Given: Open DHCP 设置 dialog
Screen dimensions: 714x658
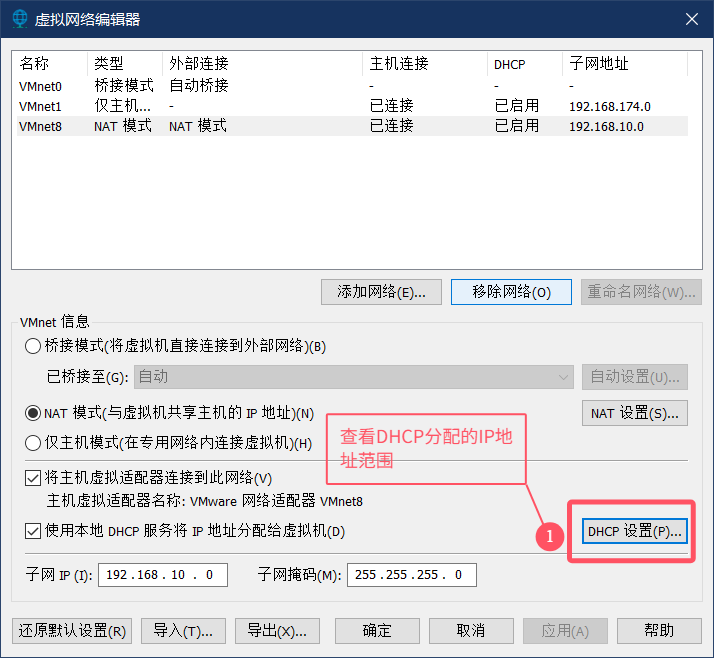Looking at the screenshot, I should [634, 531].
